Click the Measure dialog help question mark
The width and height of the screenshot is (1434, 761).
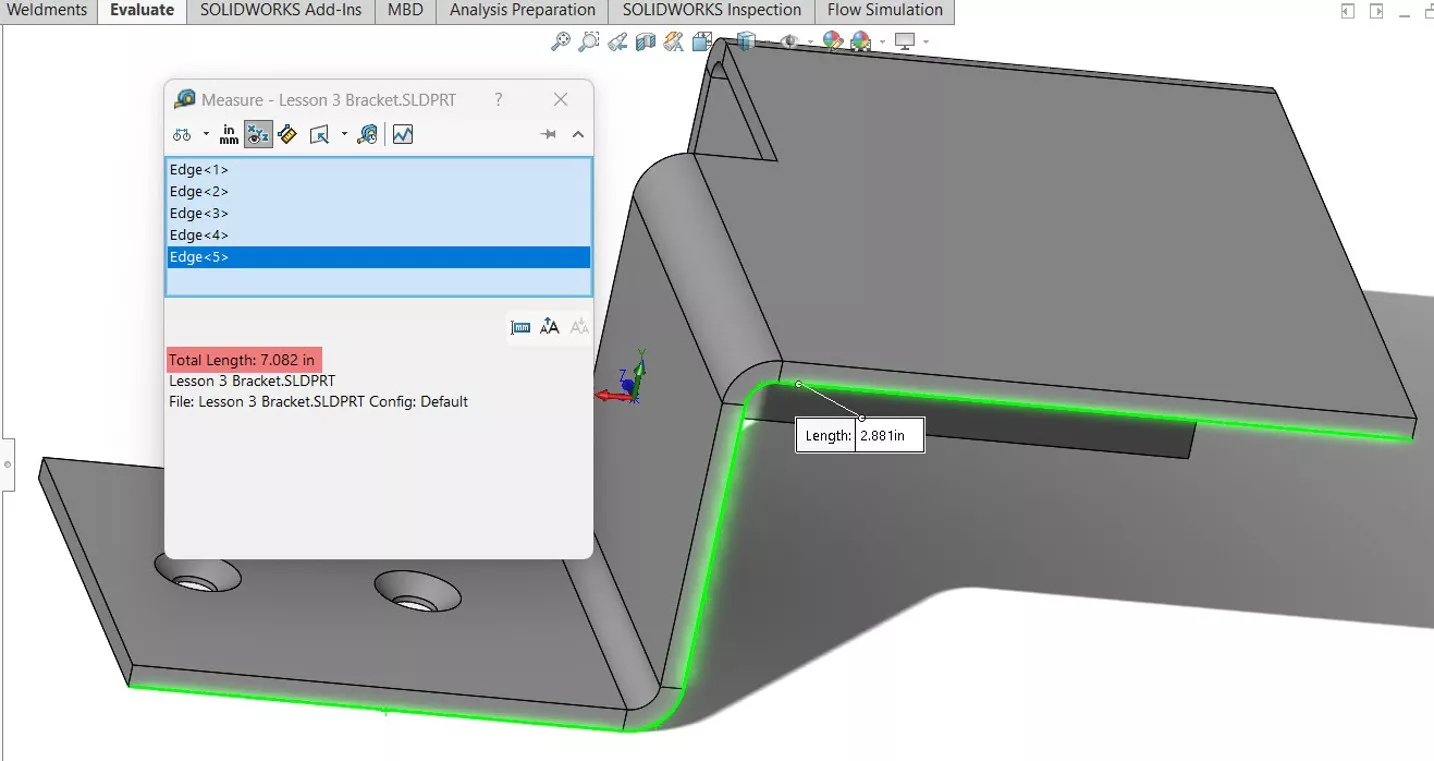coord(498,99)
